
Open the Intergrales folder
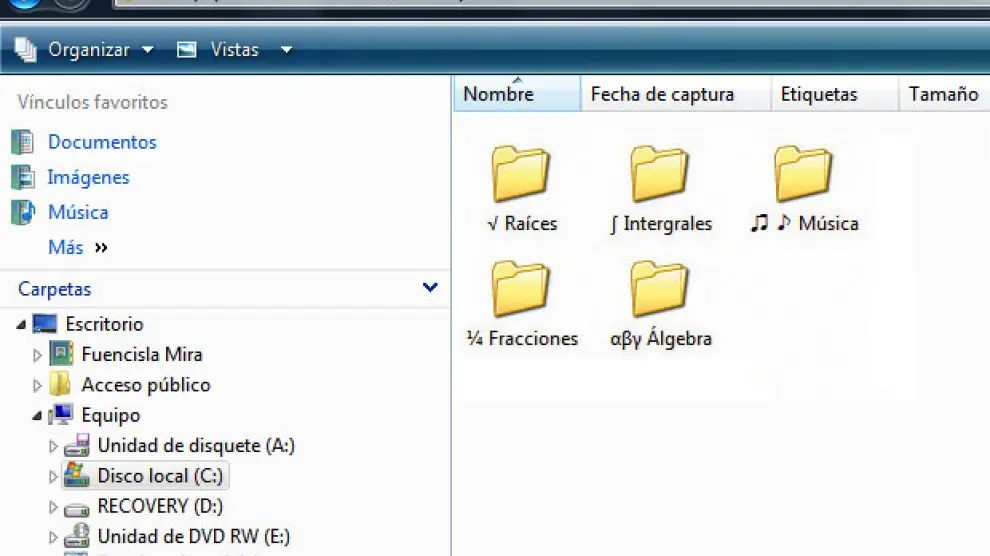659,176
